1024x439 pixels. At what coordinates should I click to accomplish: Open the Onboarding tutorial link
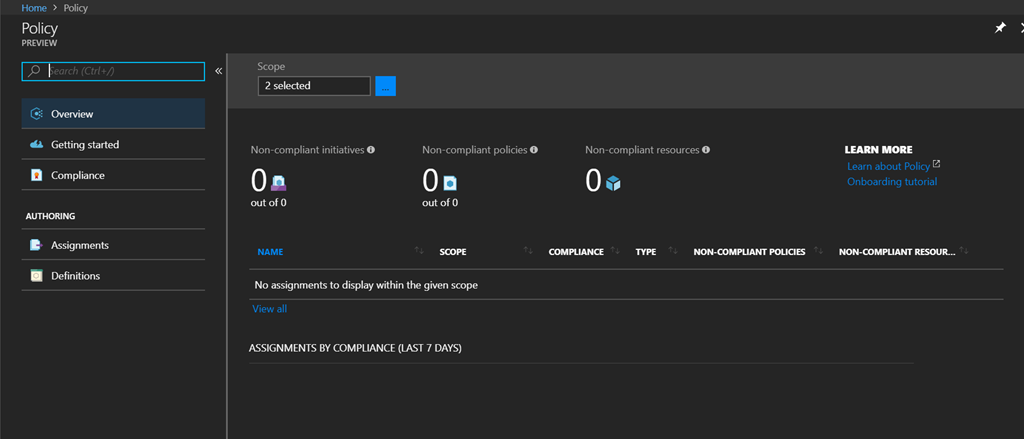click(891, 182)
